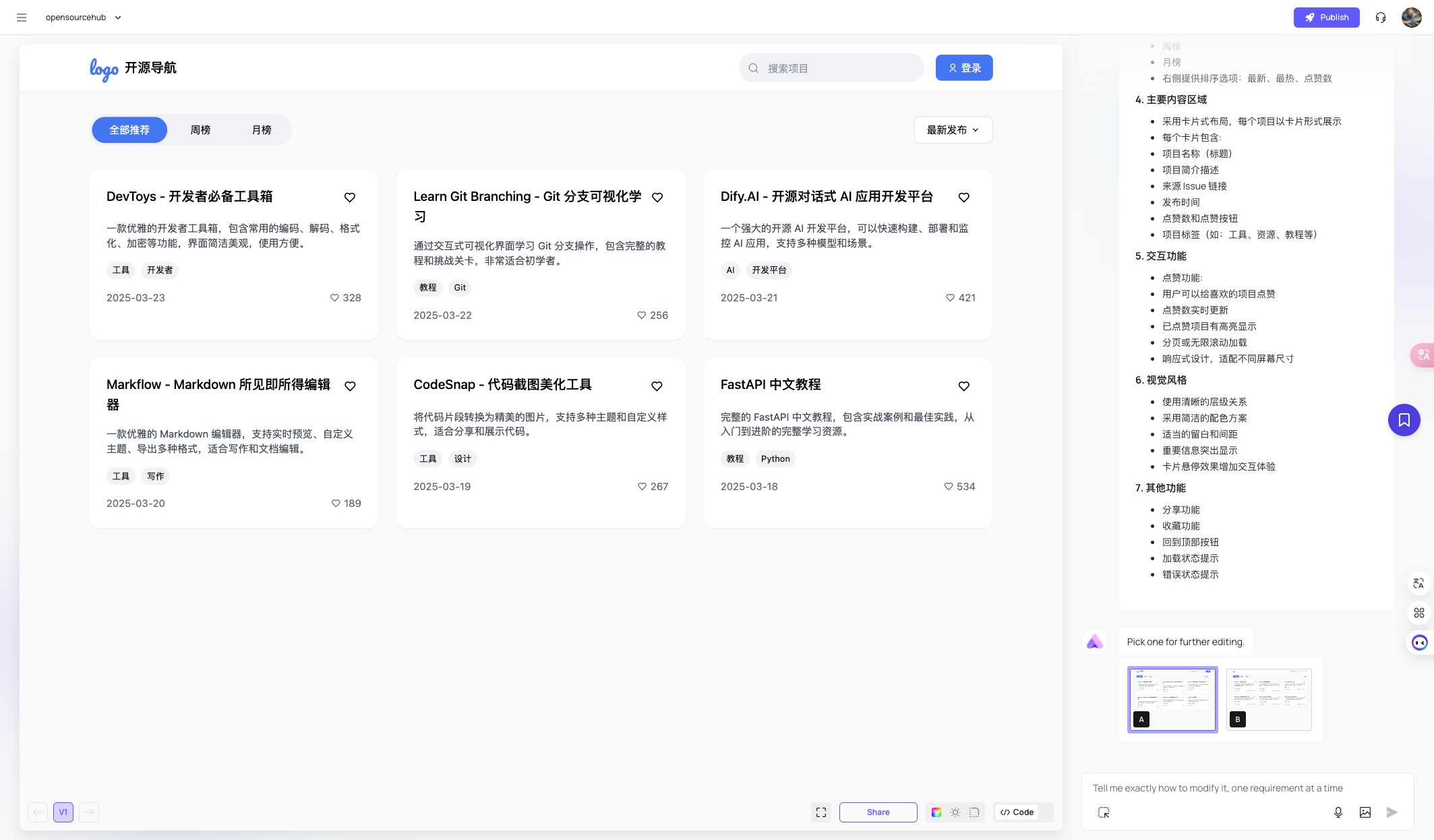1434x840 pixels.
Task: Open the translate icon in sidebar
Action: [1418, 583]
